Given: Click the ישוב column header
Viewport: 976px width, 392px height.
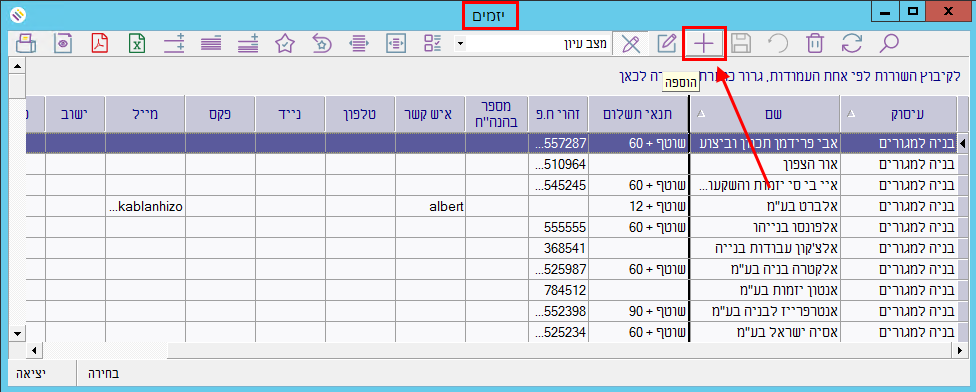Looking at the screenshot, I should point(75,114).
